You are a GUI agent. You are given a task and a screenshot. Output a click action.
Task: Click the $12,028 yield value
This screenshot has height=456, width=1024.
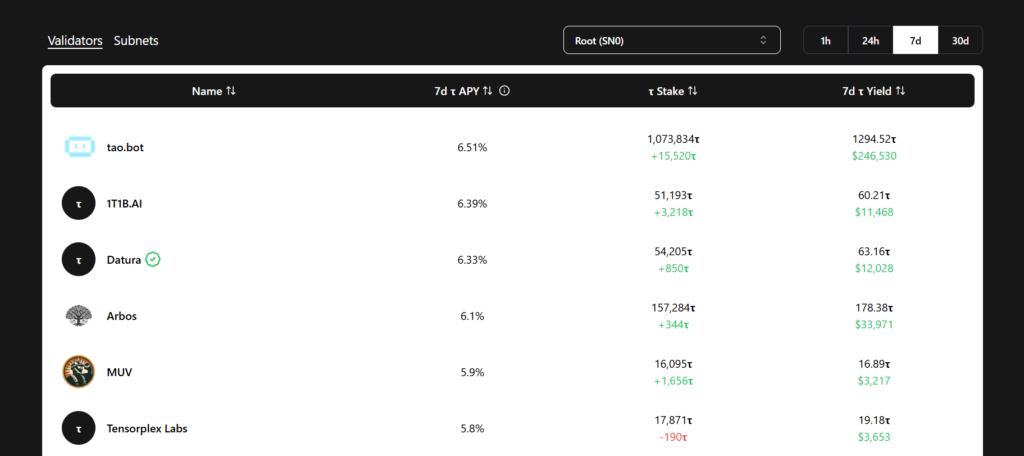pyautogui.click(x=874, y=268)
